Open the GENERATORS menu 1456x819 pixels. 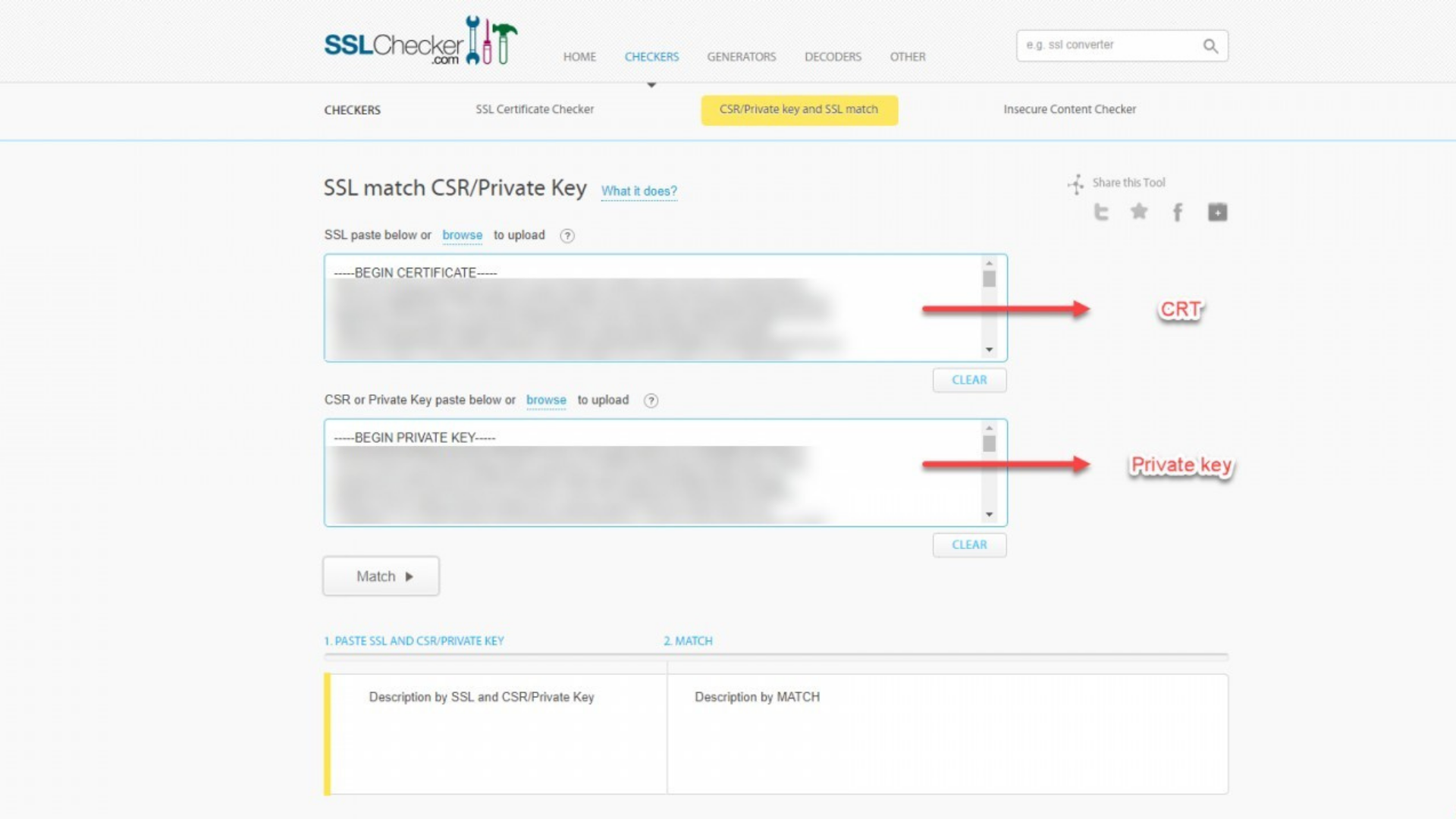pos(741,57)
